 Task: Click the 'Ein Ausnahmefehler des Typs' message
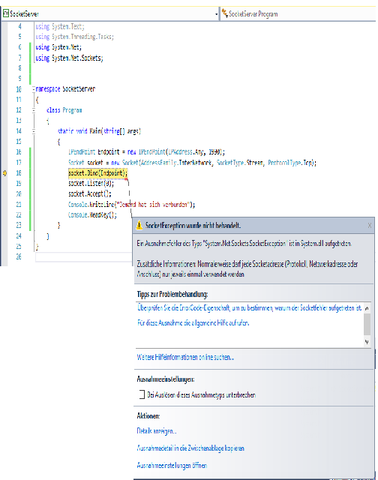pyautogui.click(x=244, y=243)
